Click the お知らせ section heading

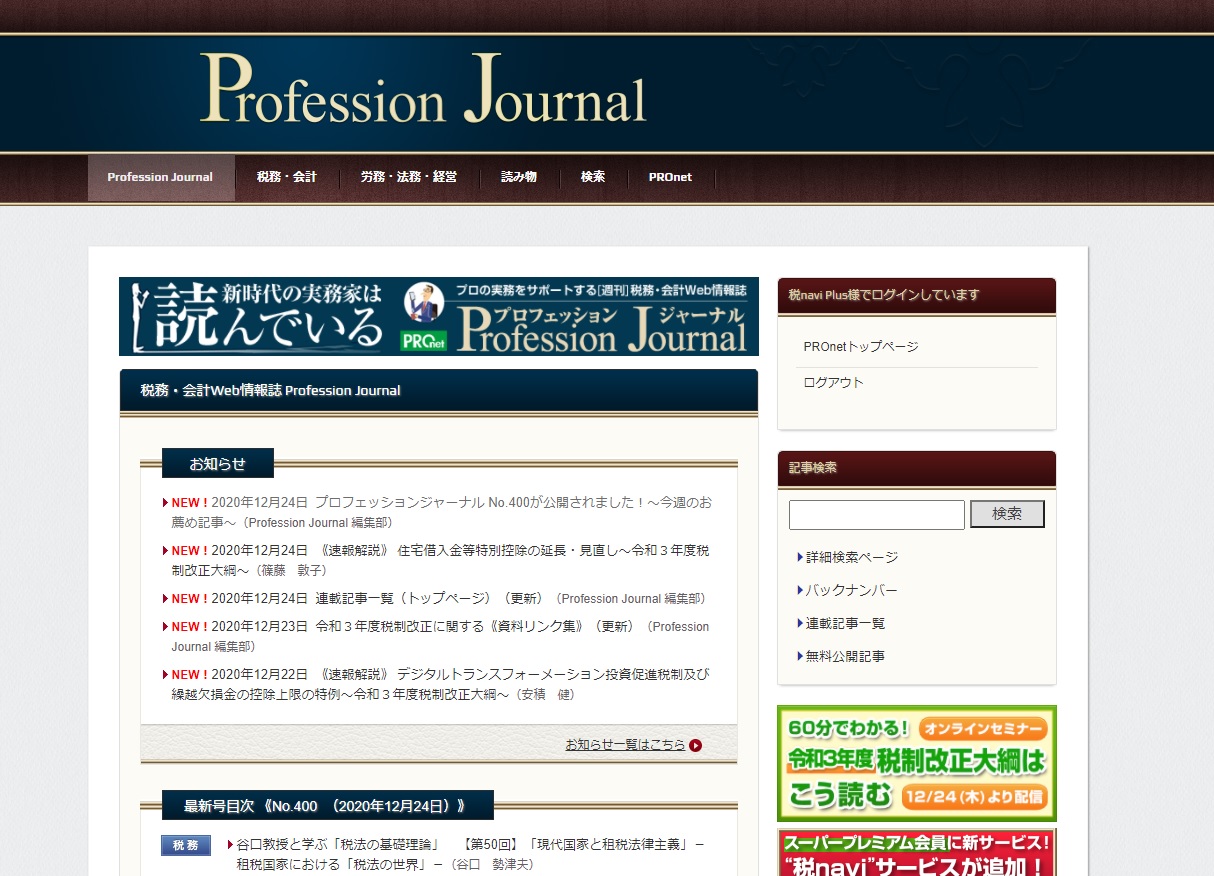(218, 463)
